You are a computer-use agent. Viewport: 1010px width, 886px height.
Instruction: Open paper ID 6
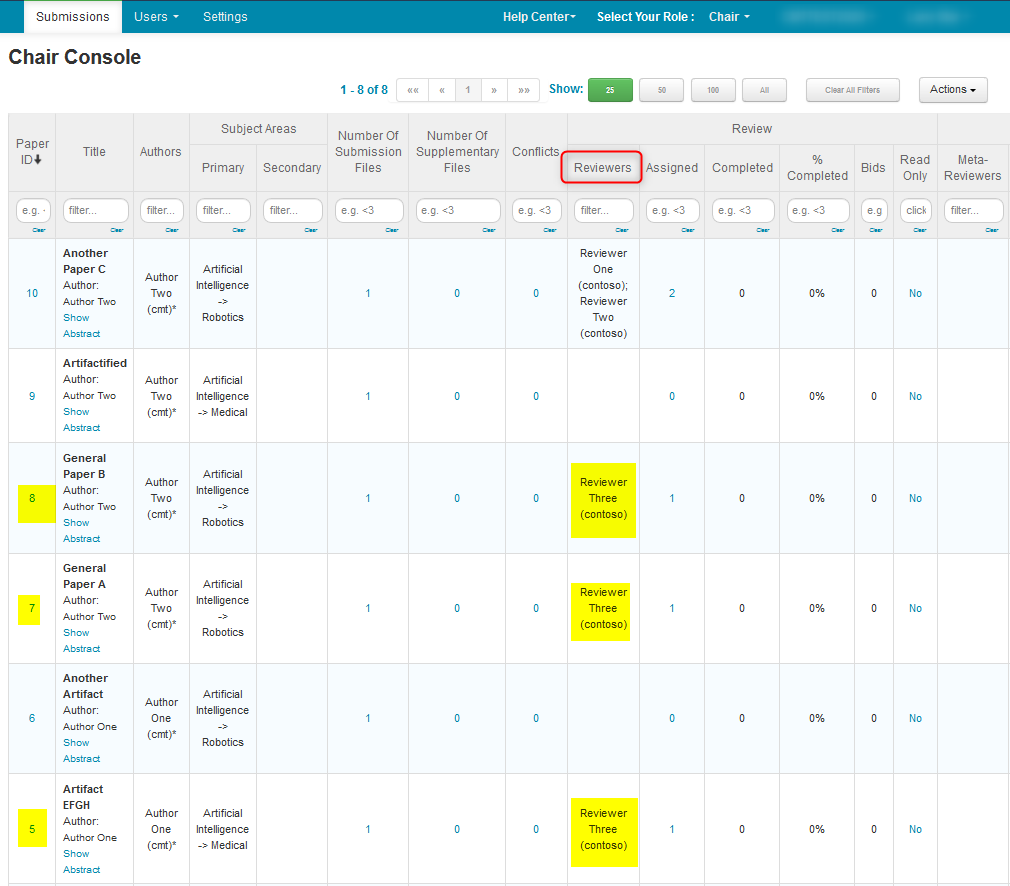tap(32, 718)
